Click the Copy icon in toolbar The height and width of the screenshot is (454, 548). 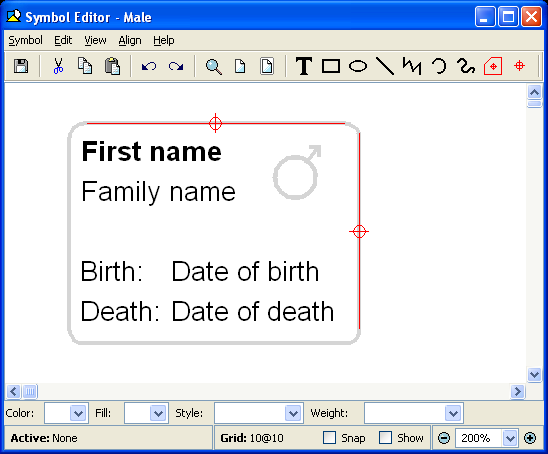point(85,66)
